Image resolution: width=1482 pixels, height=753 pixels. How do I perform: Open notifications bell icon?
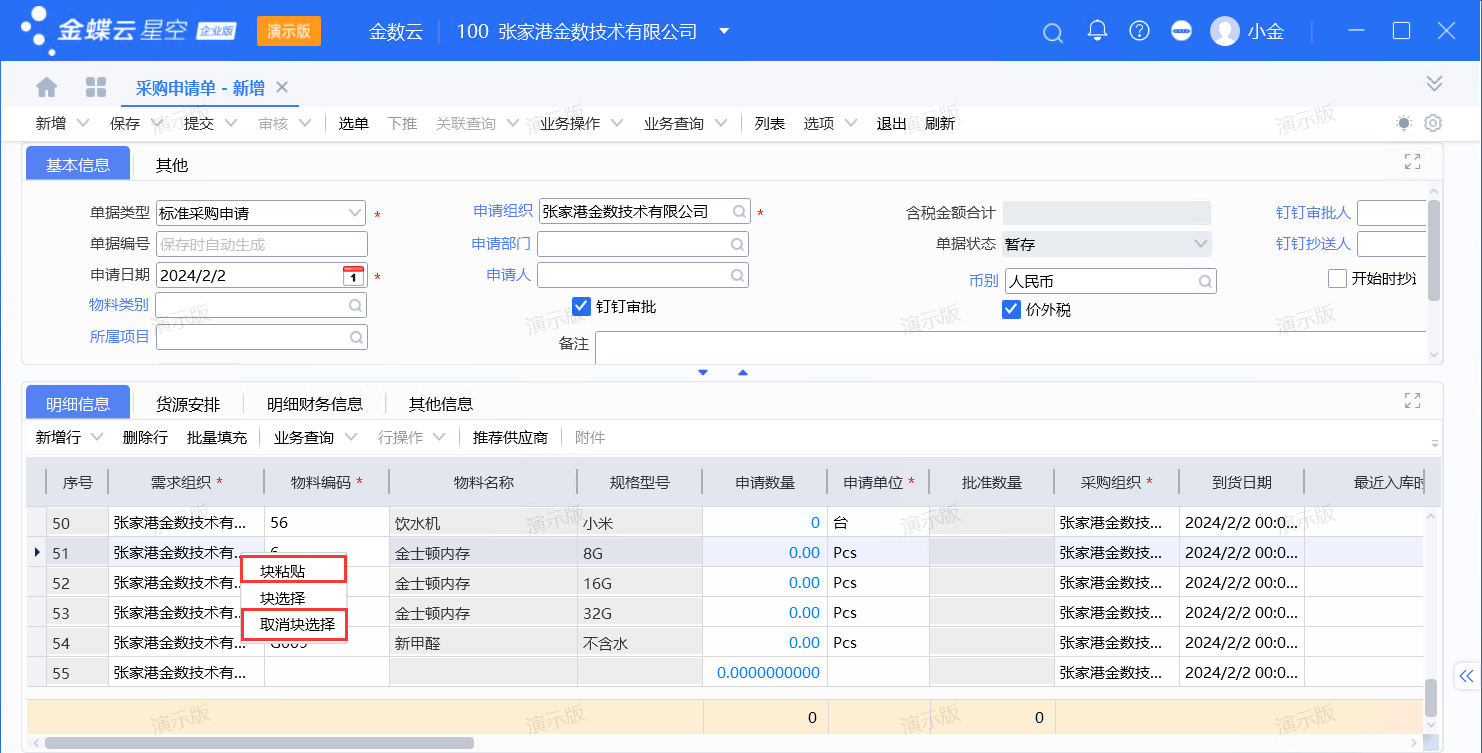coord(1098,31)
